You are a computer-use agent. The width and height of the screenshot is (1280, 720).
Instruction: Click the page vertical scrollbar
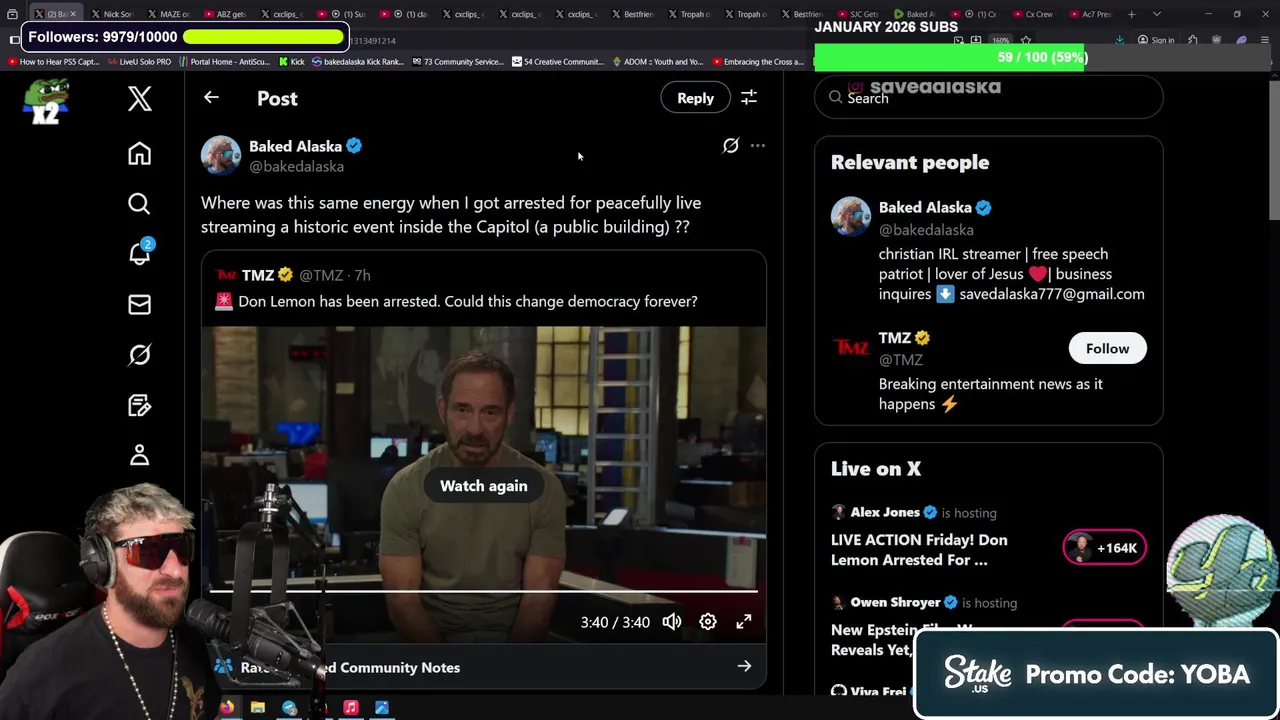1274,150
